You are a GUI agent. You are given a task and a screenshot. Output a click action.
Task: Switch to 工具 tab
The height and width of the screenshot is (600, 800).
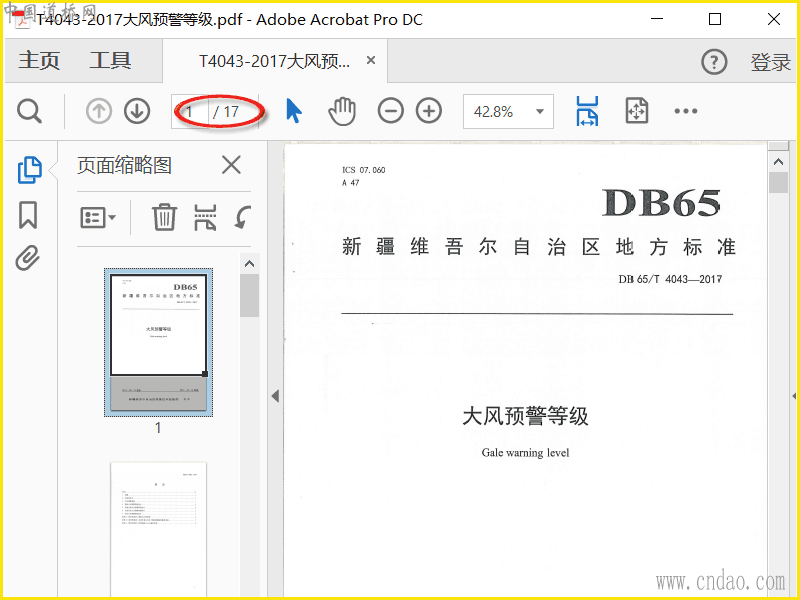point(110,61)
